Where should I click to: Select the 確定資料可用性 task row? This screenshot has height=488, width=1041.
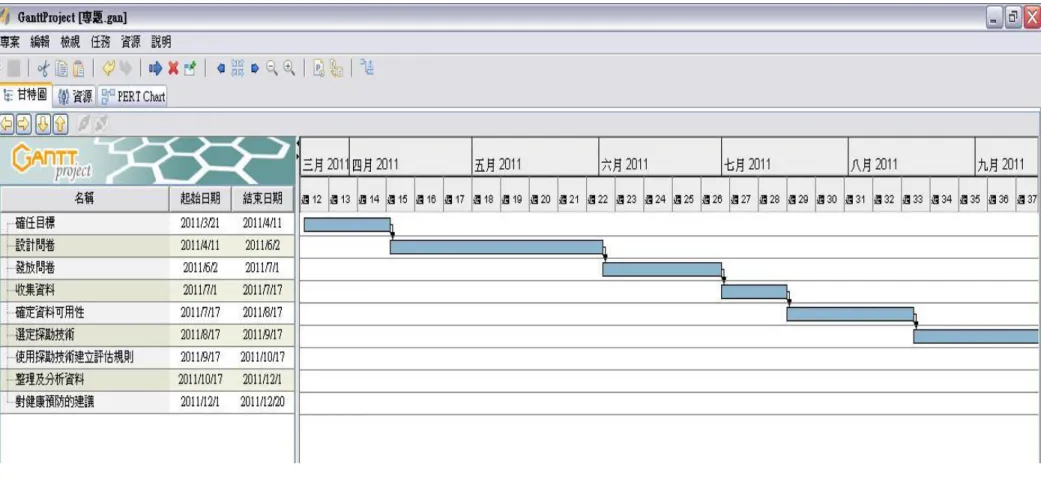click(147, 313)
